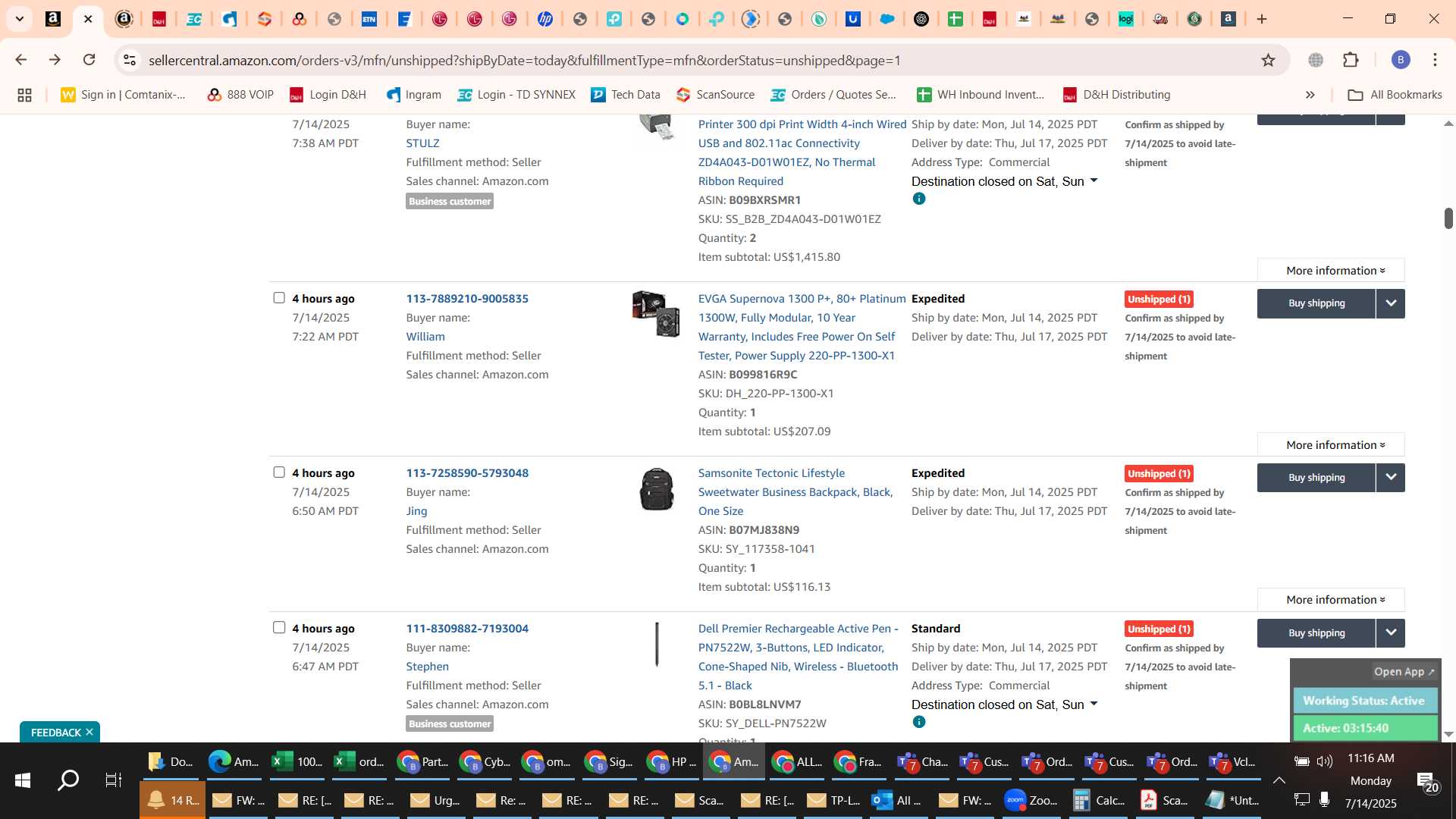
Task: Open Login D&H bookmark
Action: point(328,95)
